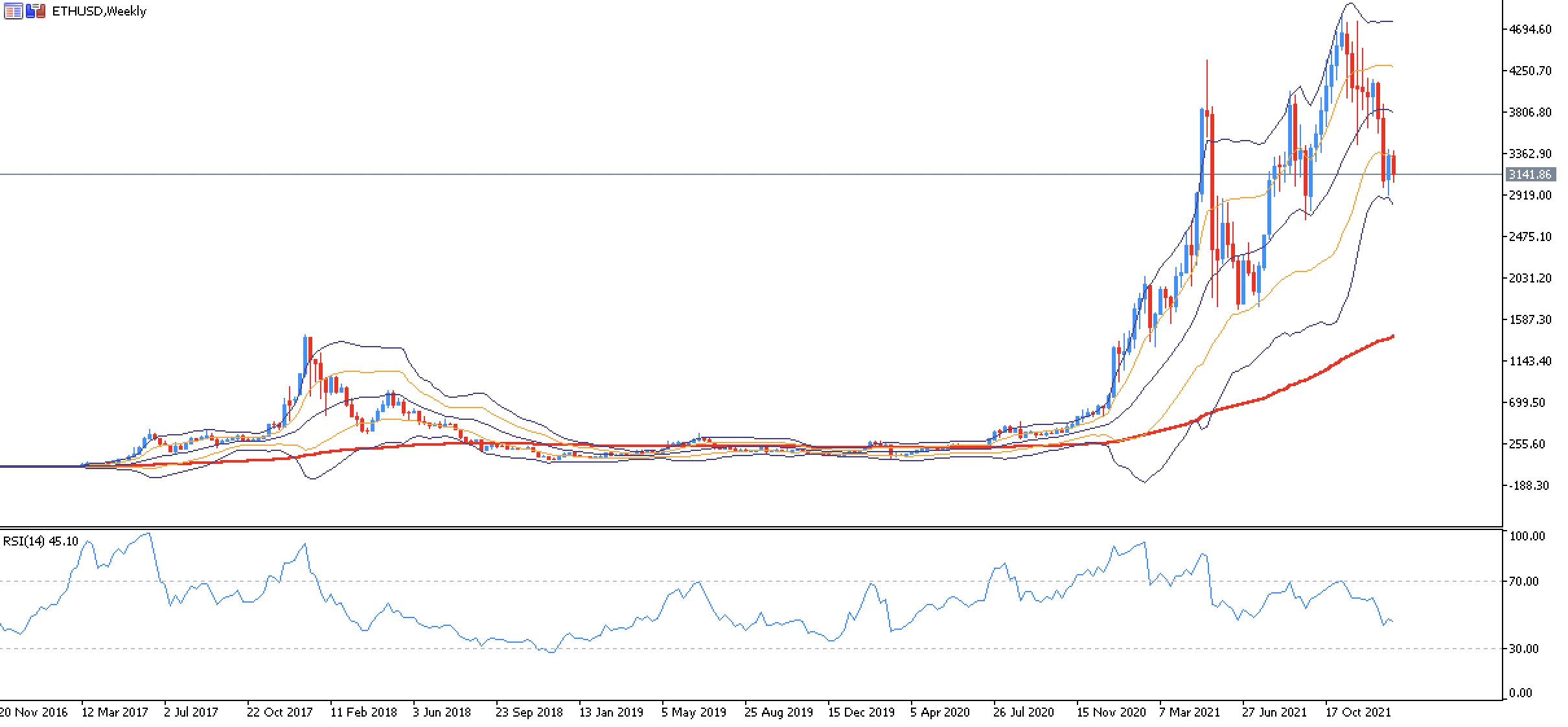Click the 26 Jul 2020 date label
Image resolution: width=1568 pixels, height=727 pixels.
[x=1024, y=712]
